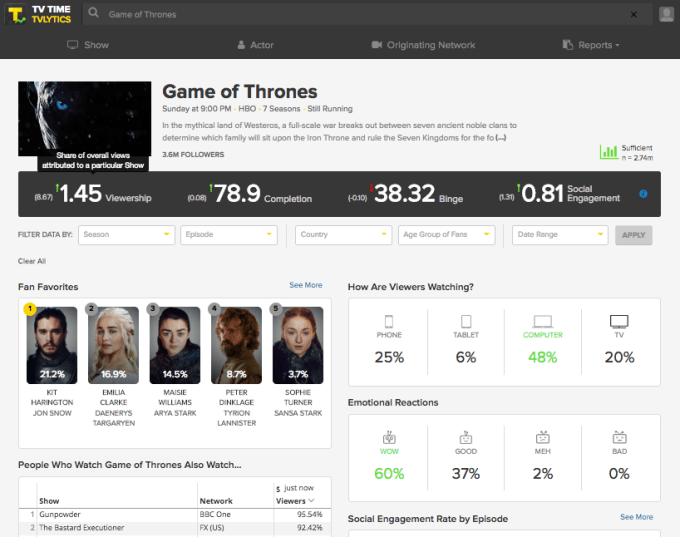The height and width of the screenshot is (537, 680).
Task: Click the APPLY filter button
Action: coord(634,235)
